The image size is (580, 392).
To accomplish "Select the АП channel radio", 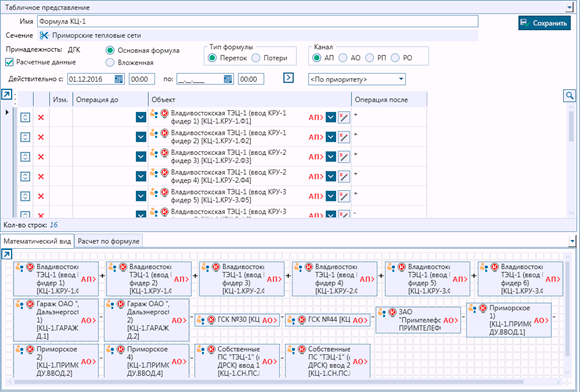I will [x=316, y=58].
